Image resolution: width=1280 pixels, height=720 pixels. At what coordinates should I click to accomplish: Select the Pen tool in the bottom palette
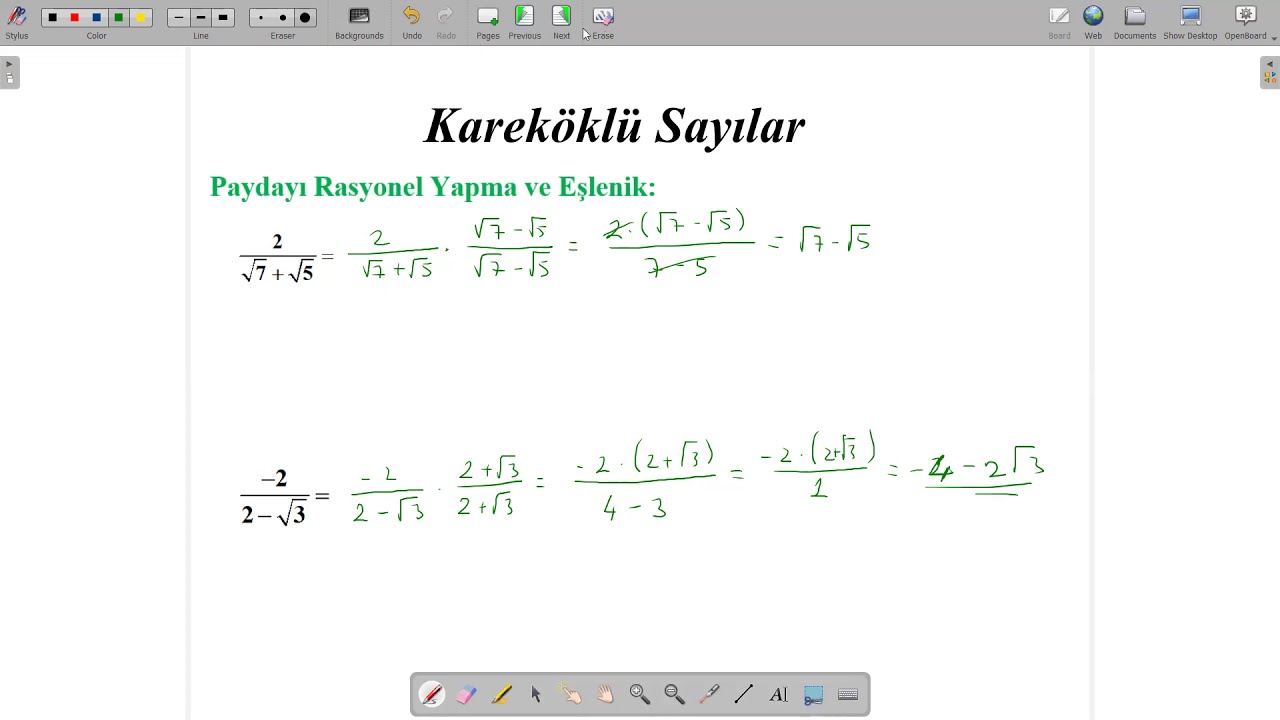click(432, 694)
